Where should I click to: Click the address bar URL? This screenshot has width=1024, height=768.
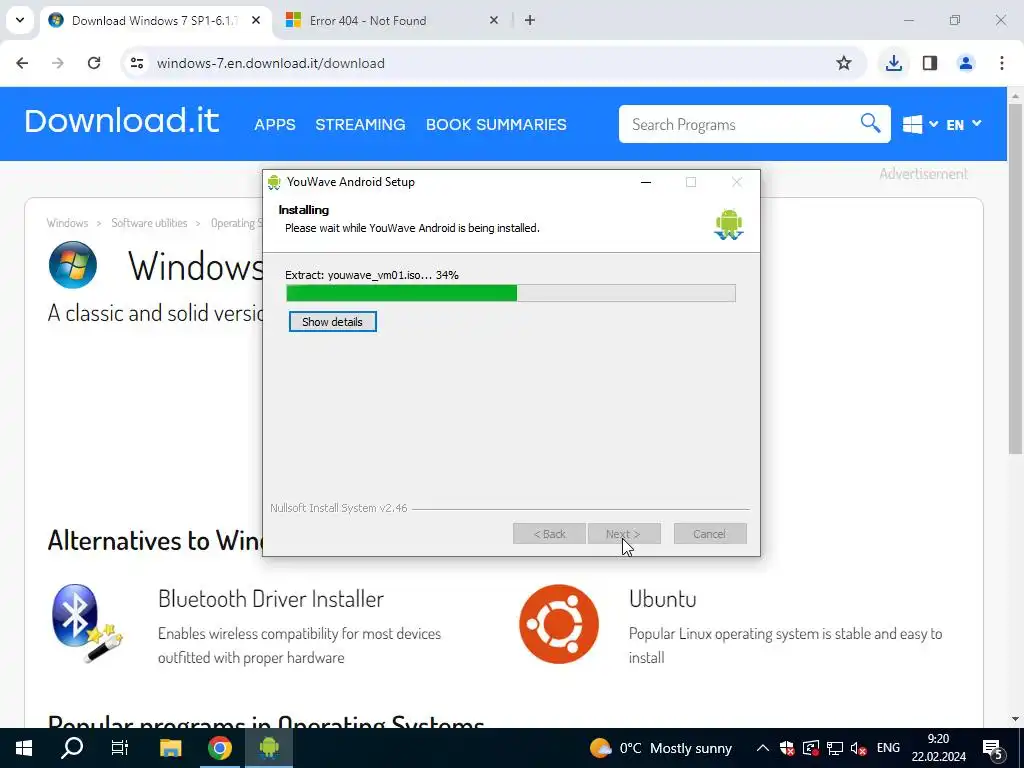pyautogui.click(x=270, y=63)
